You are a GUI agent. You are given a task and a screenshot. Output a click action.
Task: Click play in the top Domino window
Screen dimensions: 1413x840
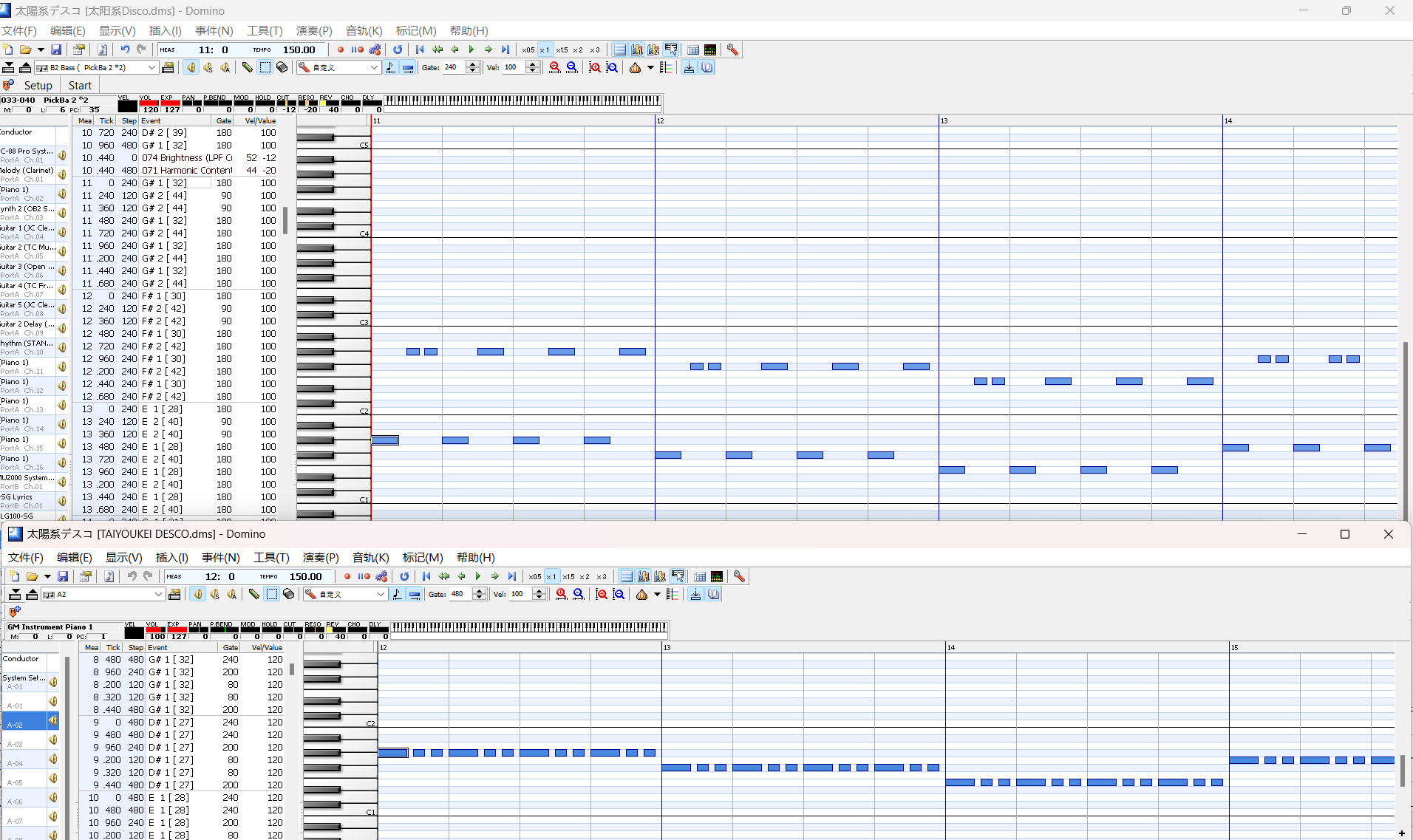click(471, 49)
